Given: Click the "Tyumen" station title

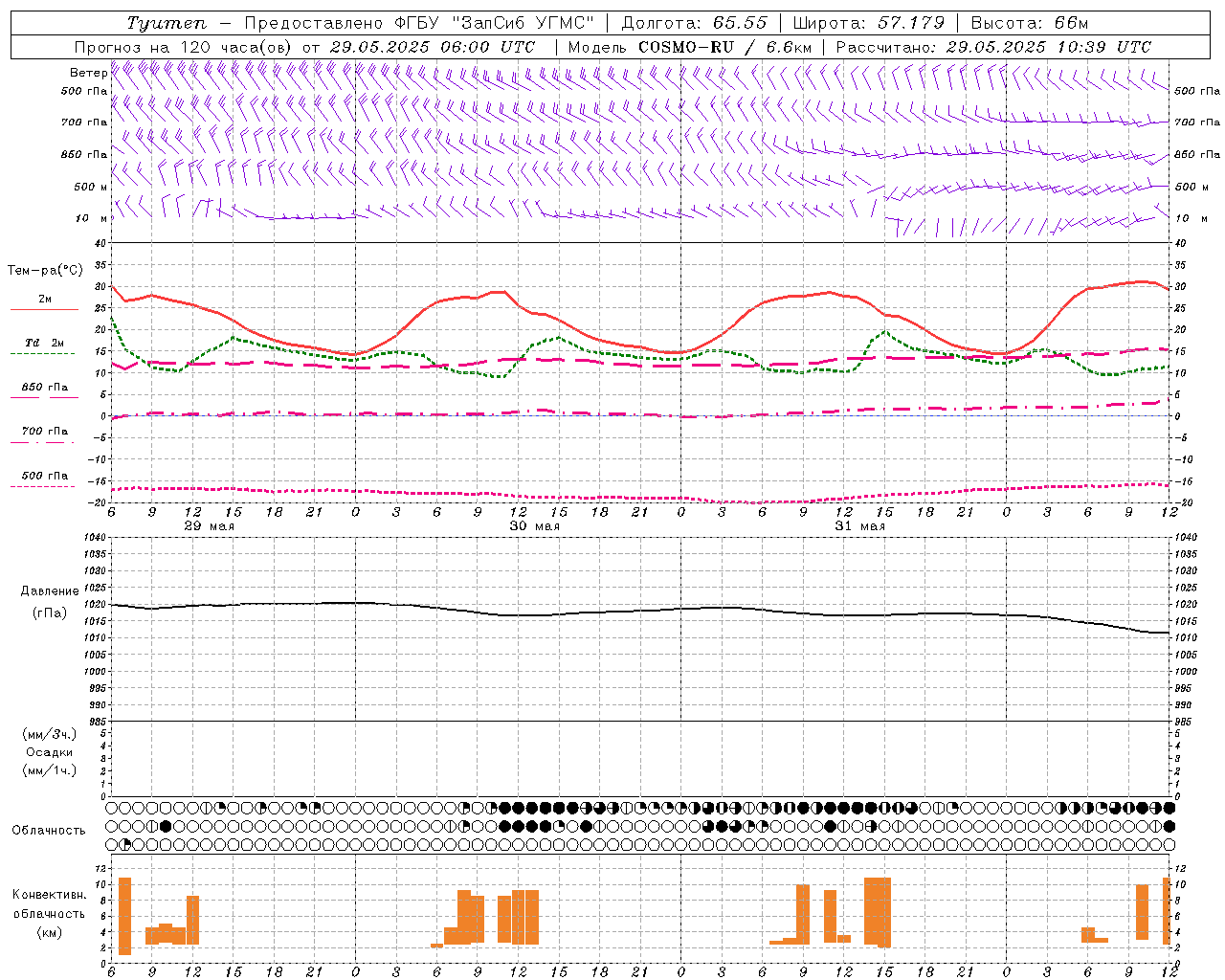Looking at the screenshot, I should [x=167, y=23].
